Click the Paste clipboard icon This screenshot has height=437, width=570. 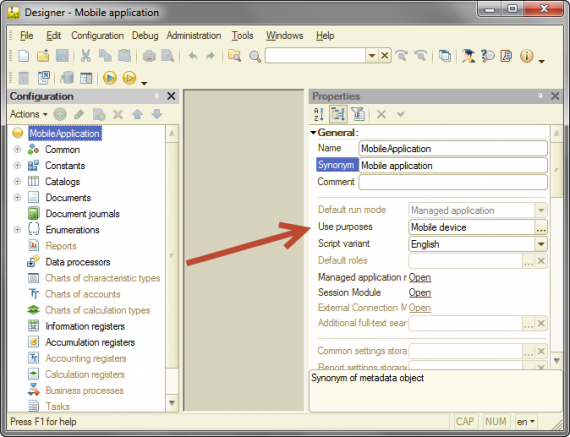pyautogui.click(x=125, y=56)
